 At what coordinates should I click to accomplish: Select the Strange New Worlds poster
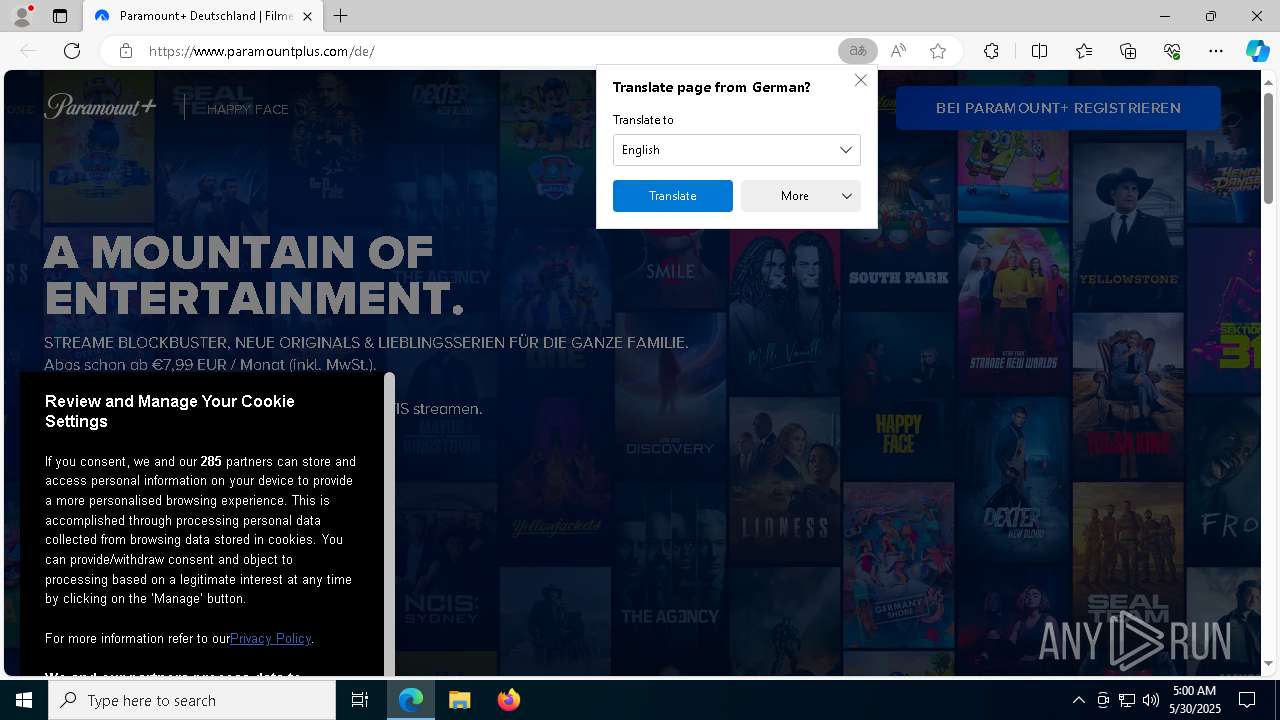(x=1013, y=310)
